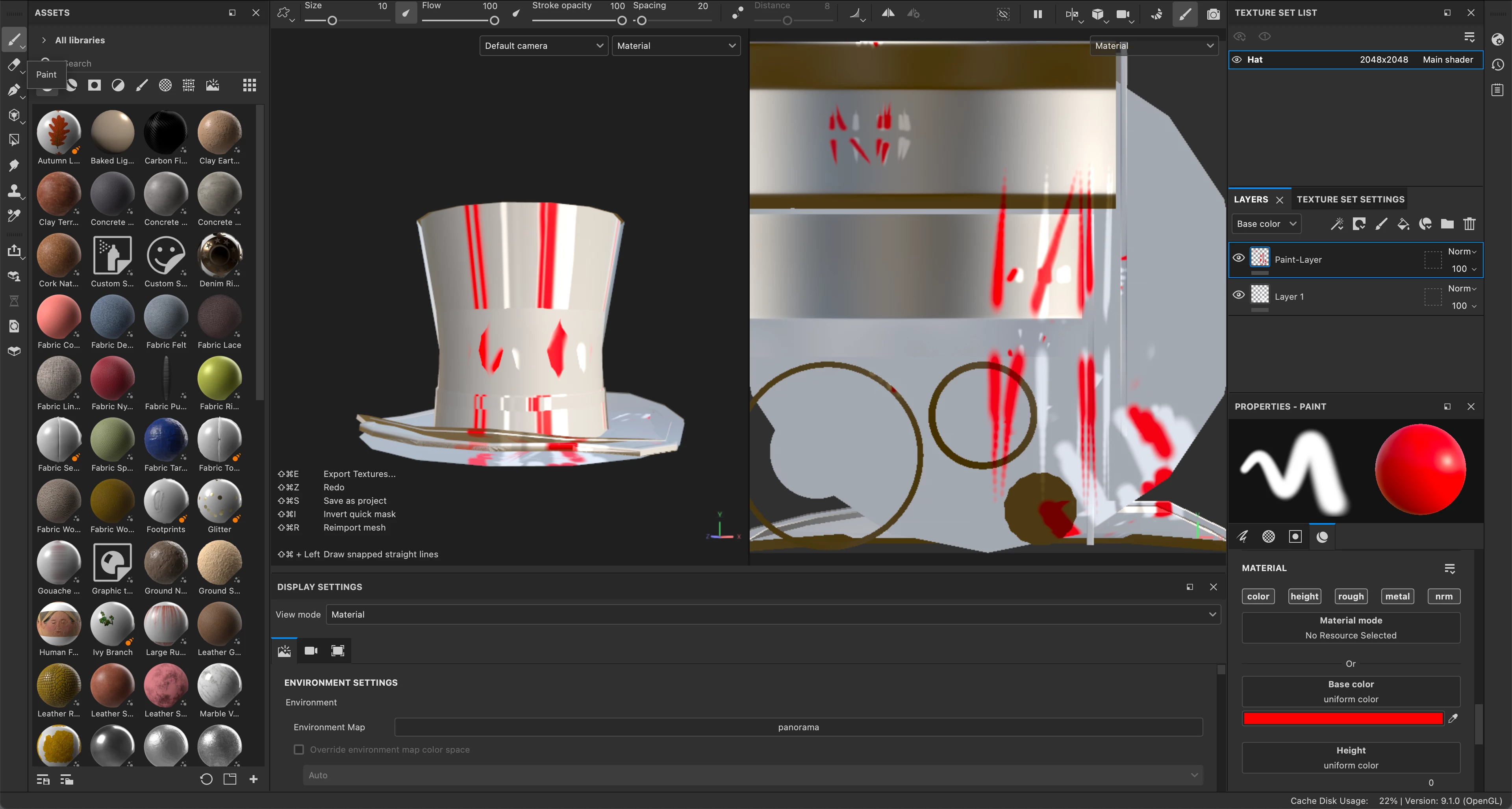This screenshot has width=1512, height=809.
Task: Enable Override environment map color space
Action: point(299,750)
